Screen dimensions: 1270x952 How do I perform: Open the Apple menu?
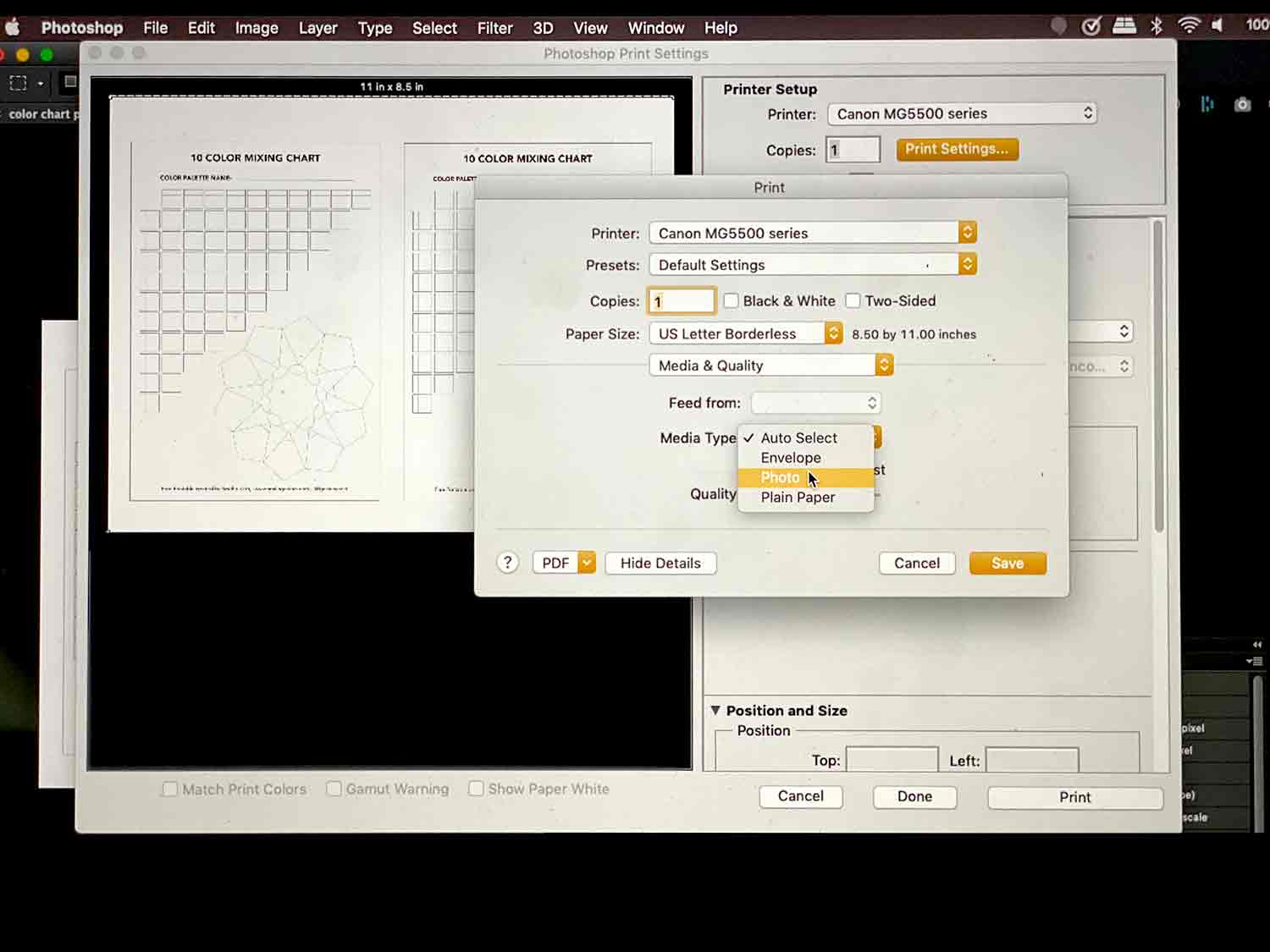coord(13,27)
